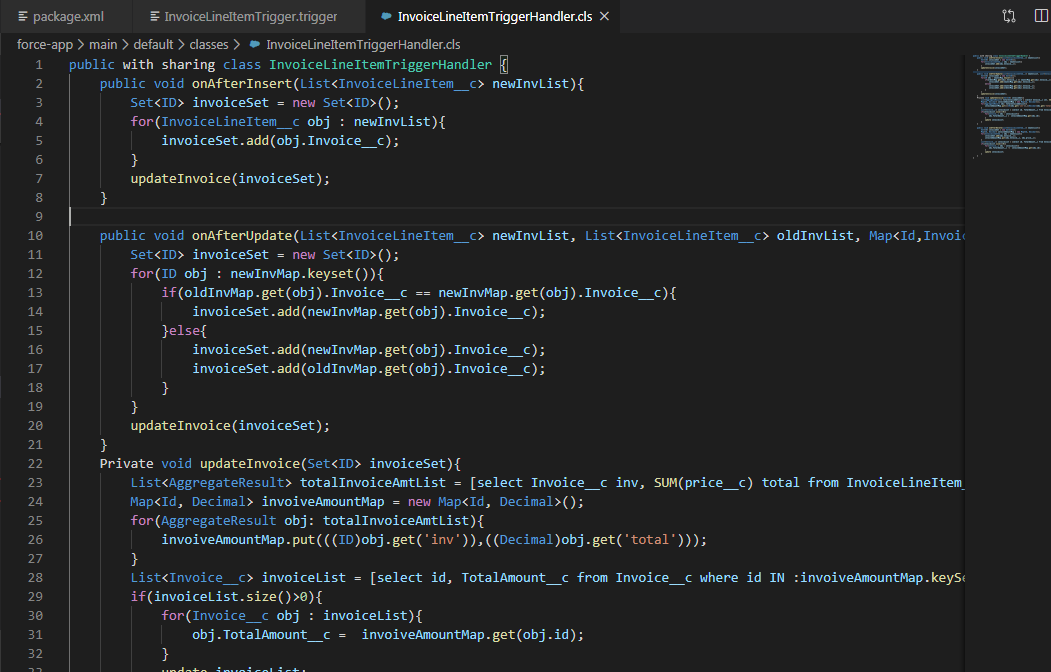Expand the default folder breadcrumb
1051x672 pixels.
[x=153, y=44]
